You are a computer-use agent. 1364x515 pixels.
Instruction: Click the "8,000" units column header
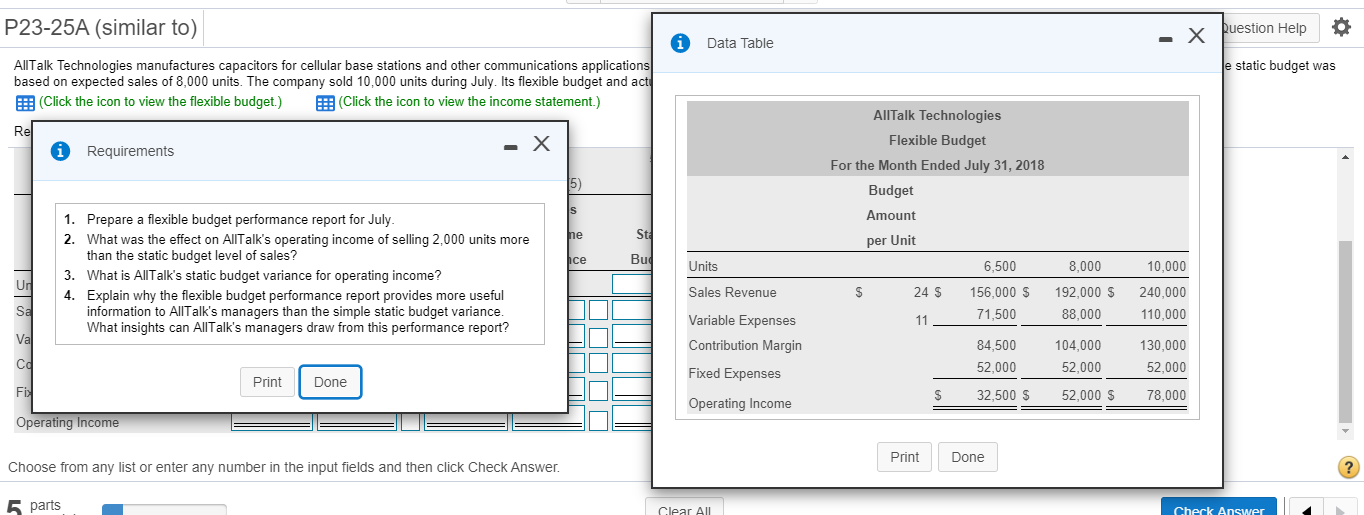(x=1085, y=267)
